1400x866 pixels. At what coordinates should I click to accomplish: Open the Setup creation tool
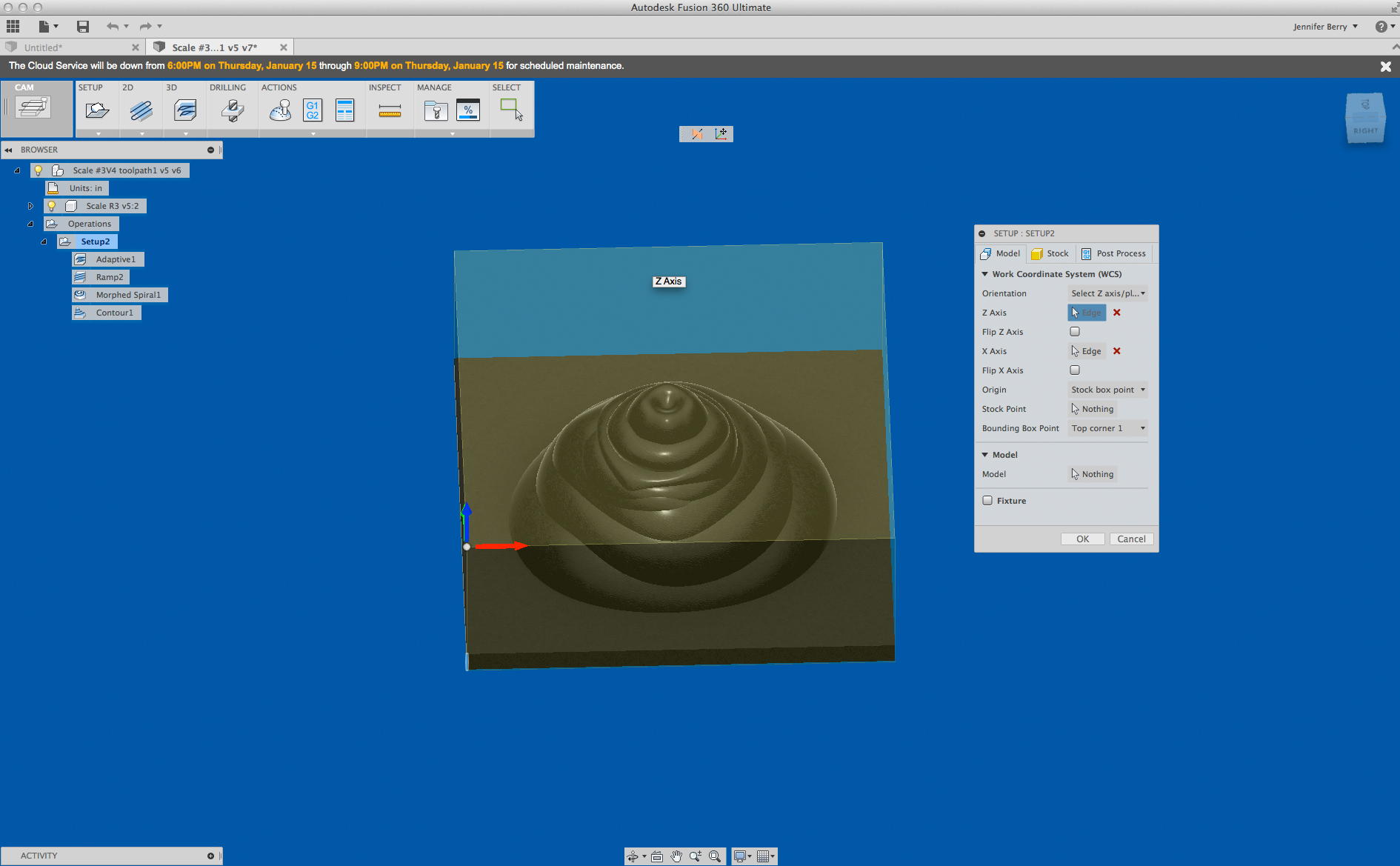tap(97, 110)
